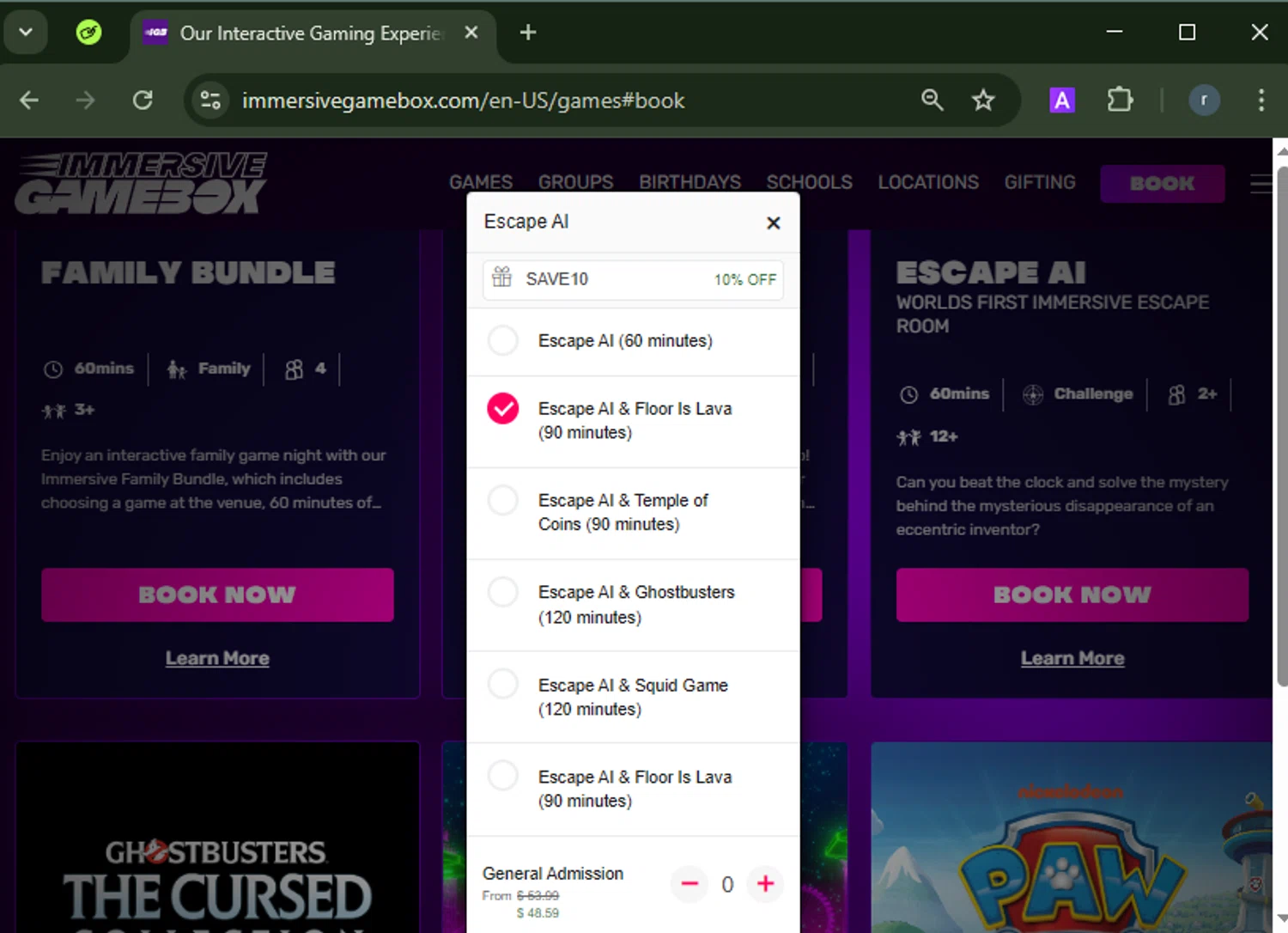Click Learn More under Escape AI card
Image resolution: width=1288 pixels, height=933 pixels.
coord(1072,658)
